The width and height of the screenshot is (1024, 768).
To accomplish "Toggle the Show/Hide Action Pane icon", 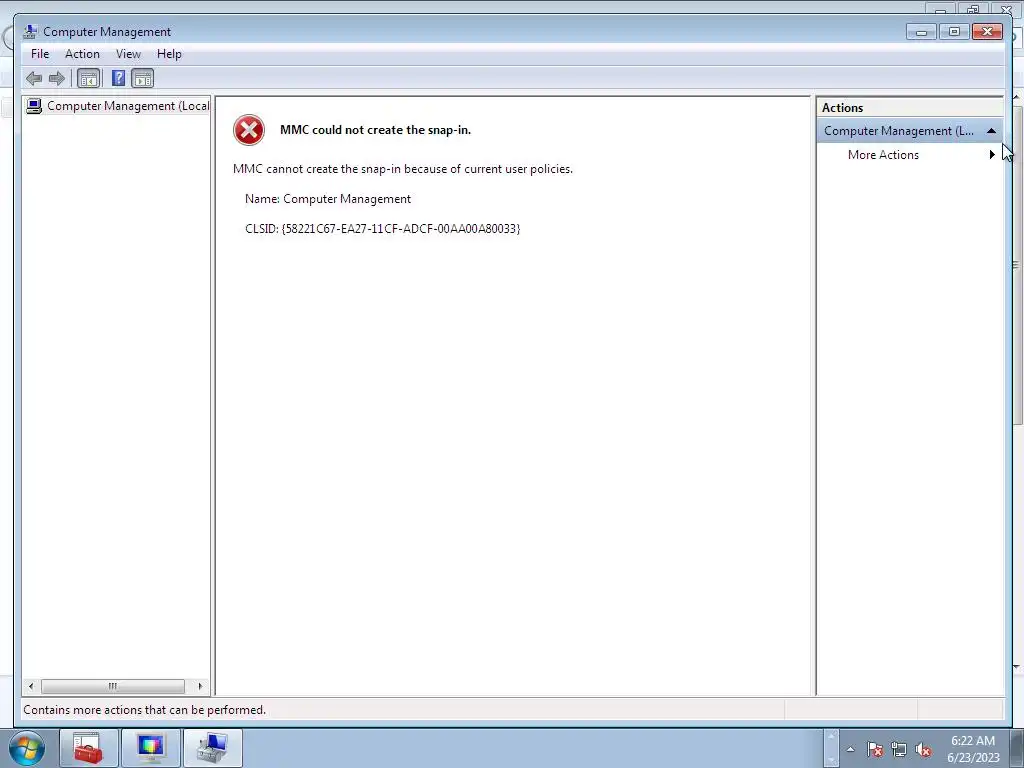I will coord(142,79).
